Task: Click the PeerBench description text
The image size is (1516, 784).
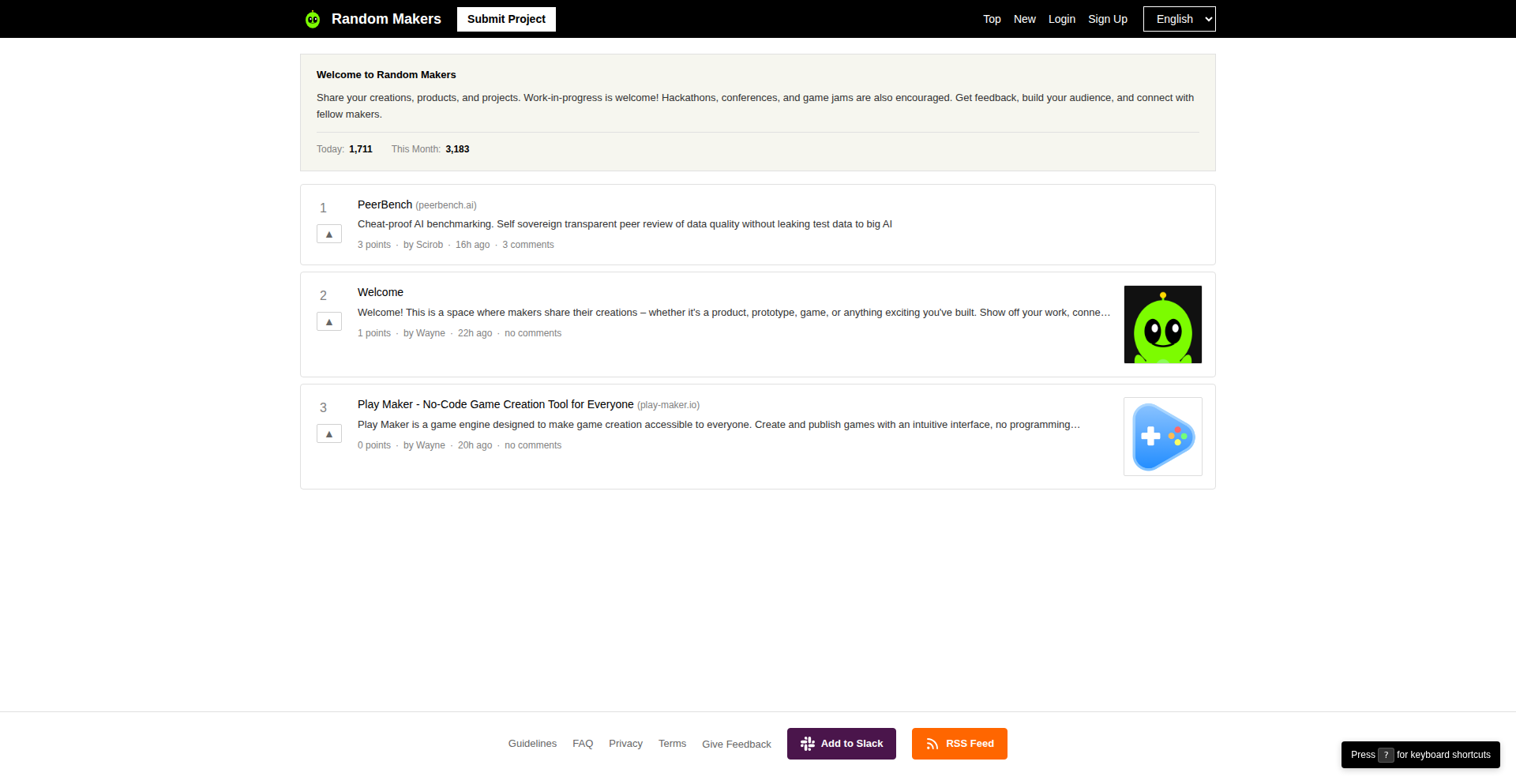Action: point(625,224)
